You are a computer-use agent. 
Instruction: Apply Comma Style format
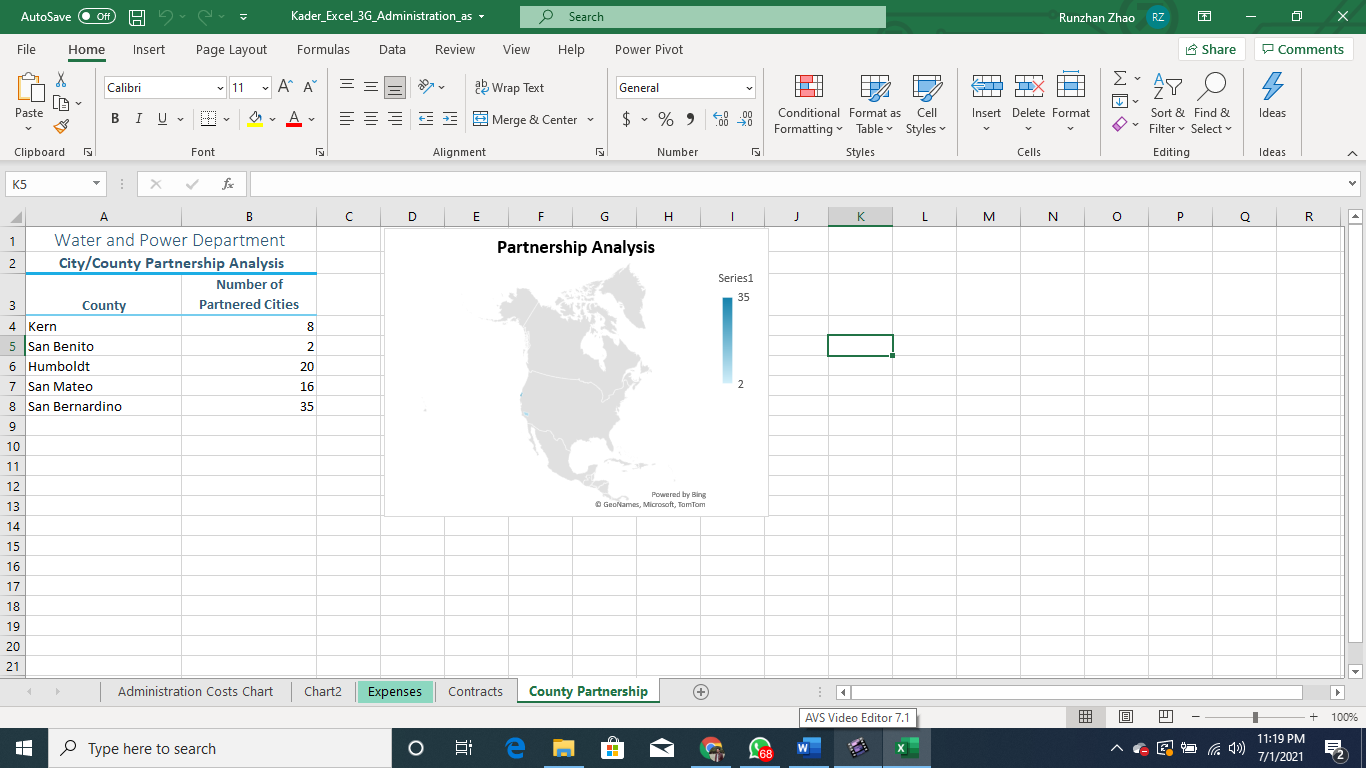pyautogui.click(x=690, y=119)
